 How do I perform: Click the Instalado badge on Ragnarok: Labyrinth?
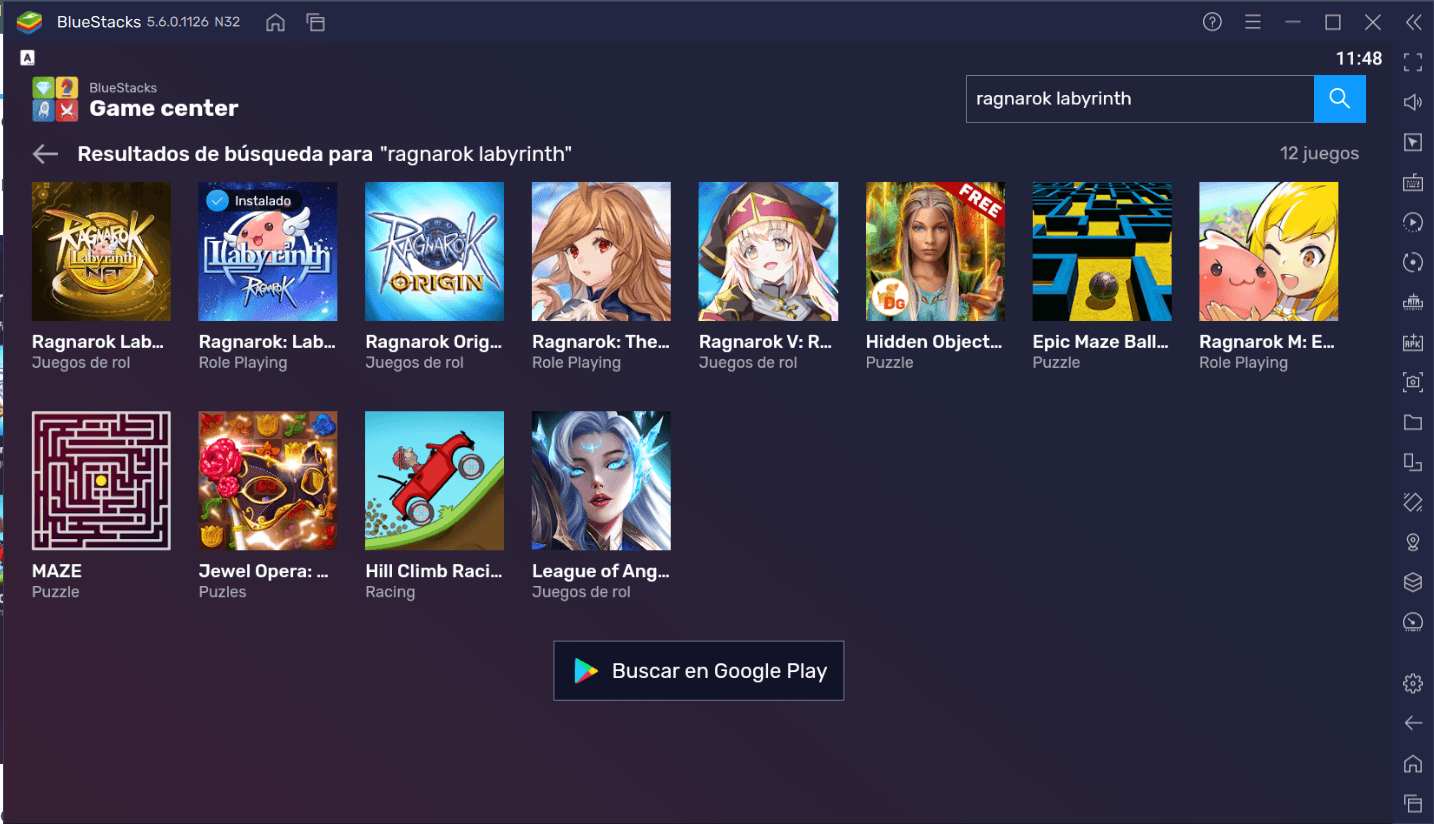pyautogui.click(x=253, y=201)
